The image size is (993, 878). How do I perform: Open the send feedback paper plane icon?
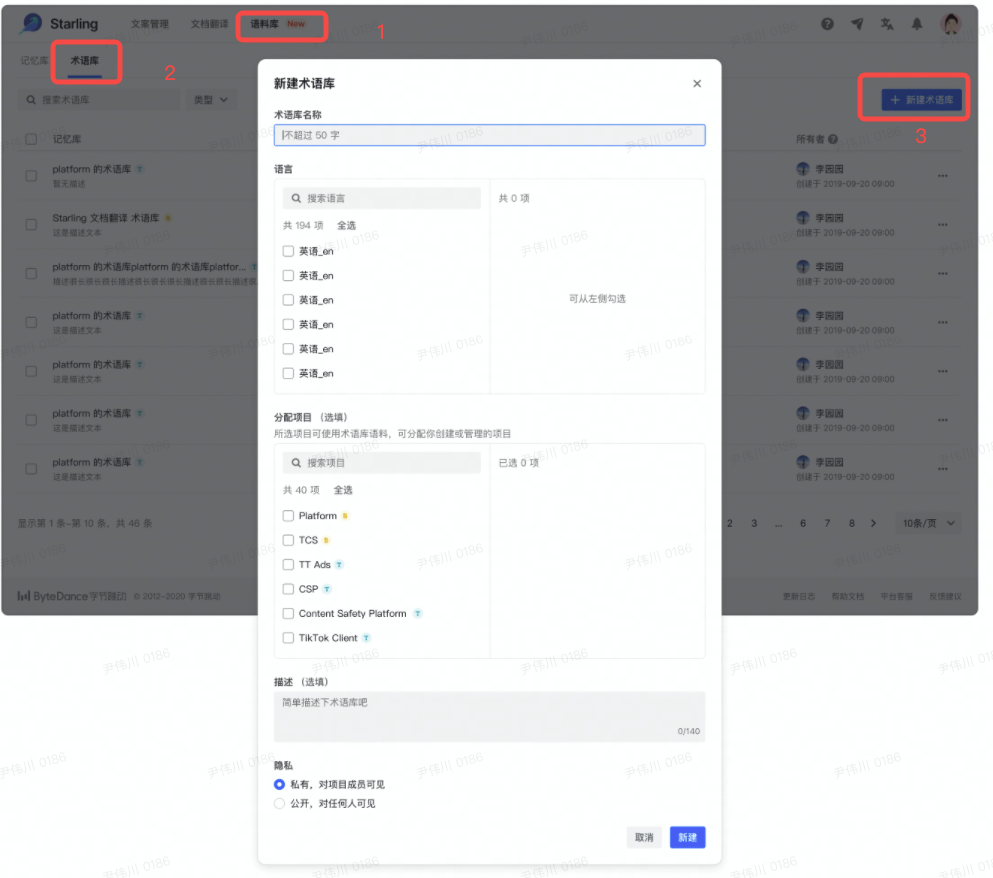857,24
